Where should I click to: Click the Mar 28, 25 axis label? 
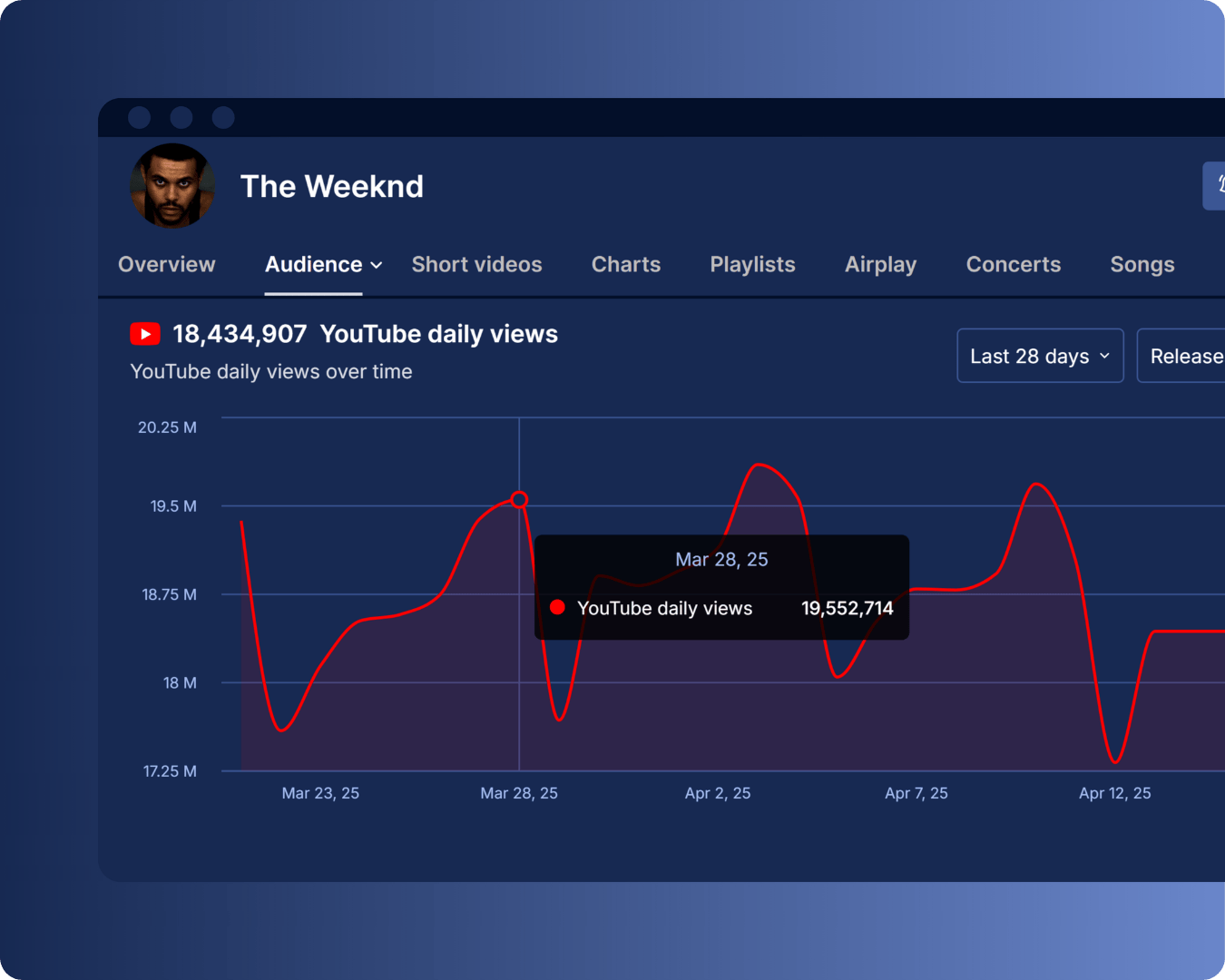[x=519, y=793]
